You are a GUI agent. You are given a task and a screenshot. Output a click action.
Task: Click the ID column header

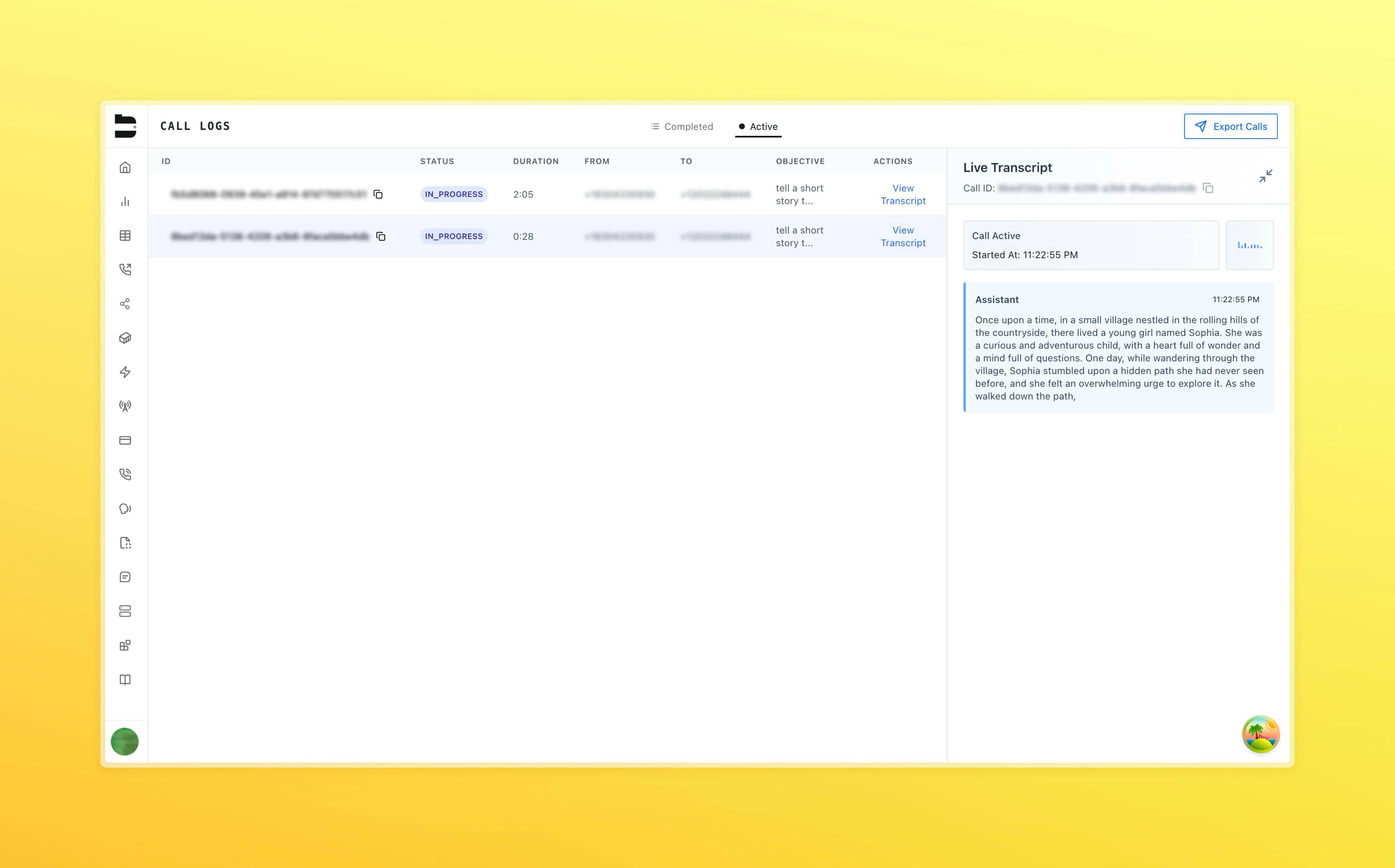[166, 161]
